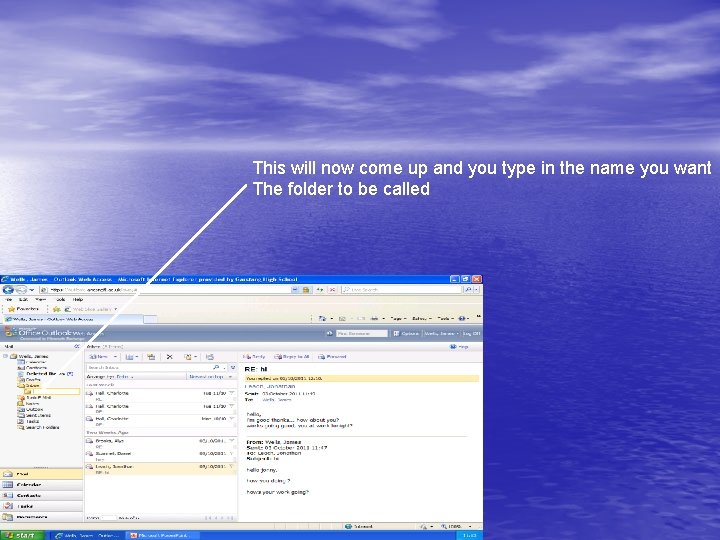Open the address bar history dropdown

pos(295,290)
